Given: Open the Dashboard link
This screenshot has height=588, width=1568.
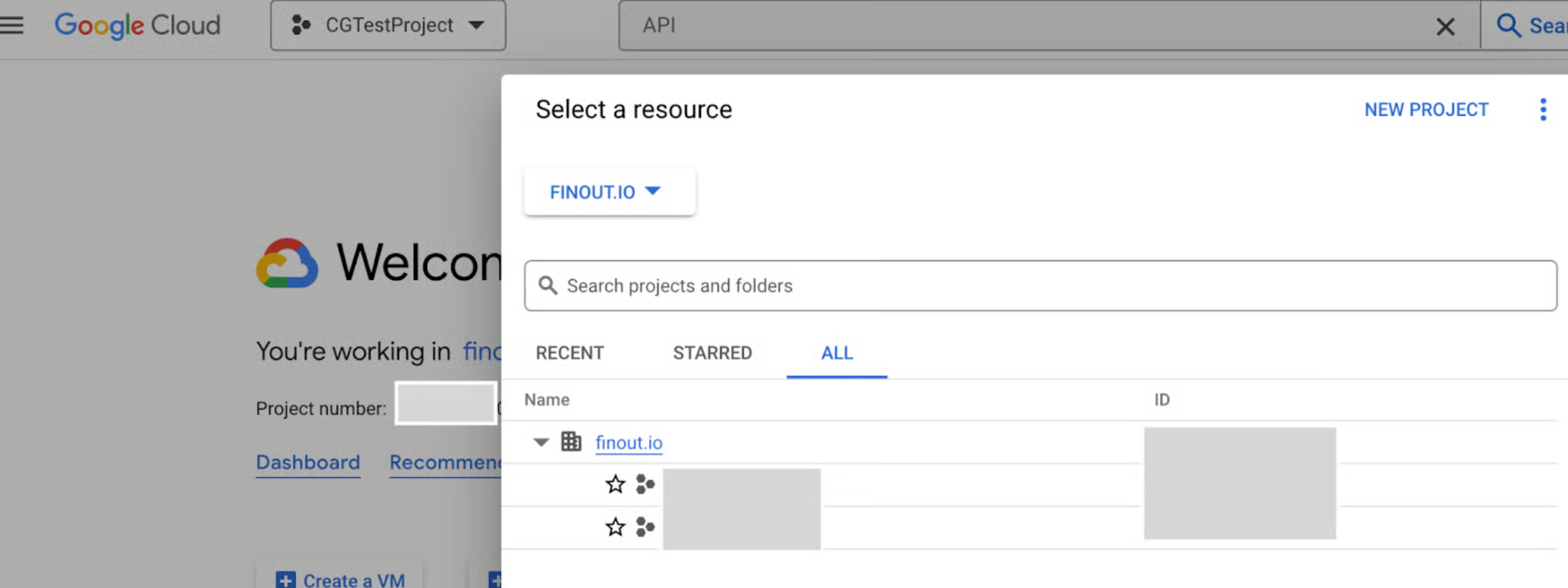Looking at the screenshot, I should [x=308, y=462].
